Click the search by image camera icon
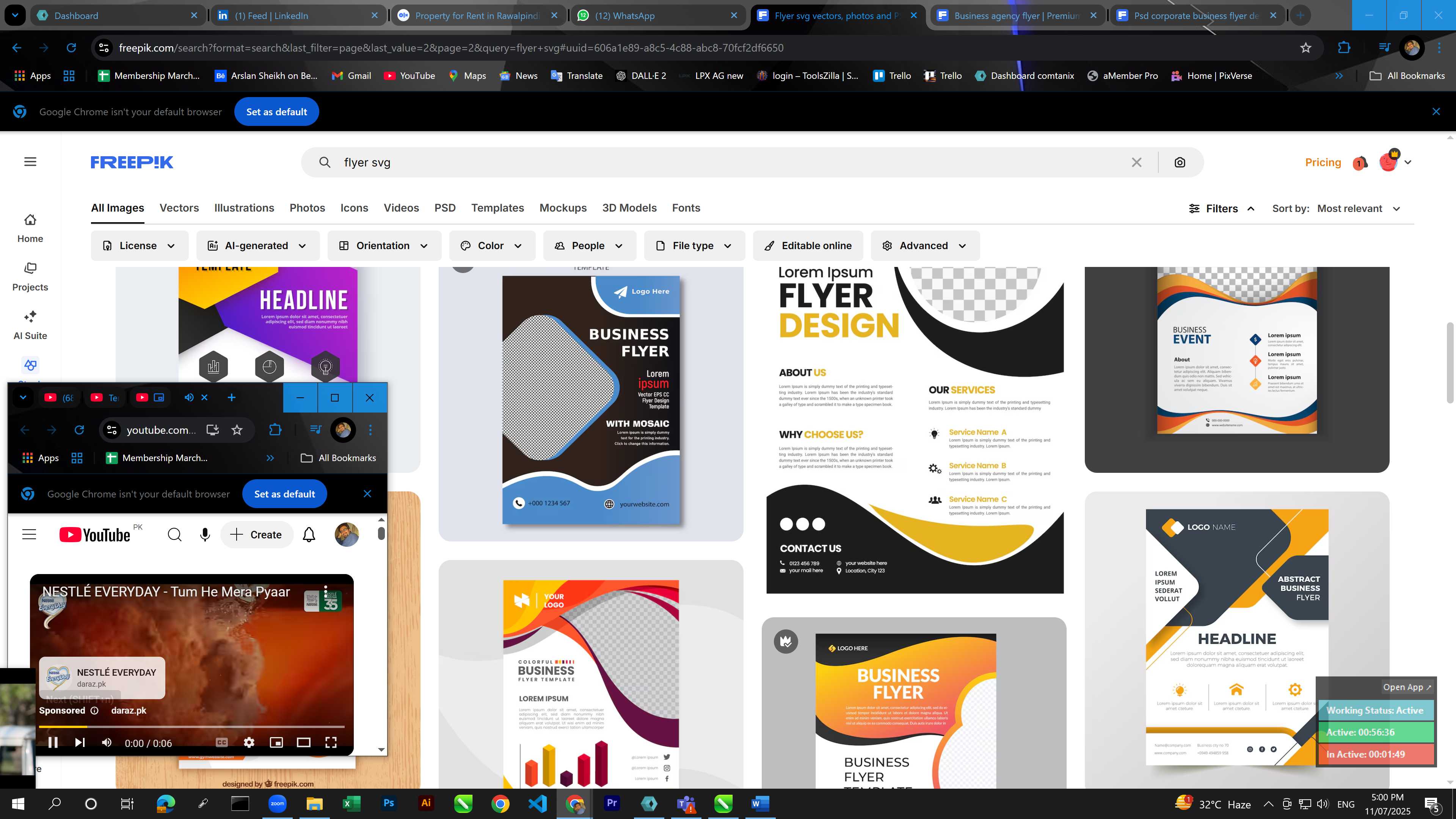The height and width of the screenshot is (819, 1456). pos(1180,163)
